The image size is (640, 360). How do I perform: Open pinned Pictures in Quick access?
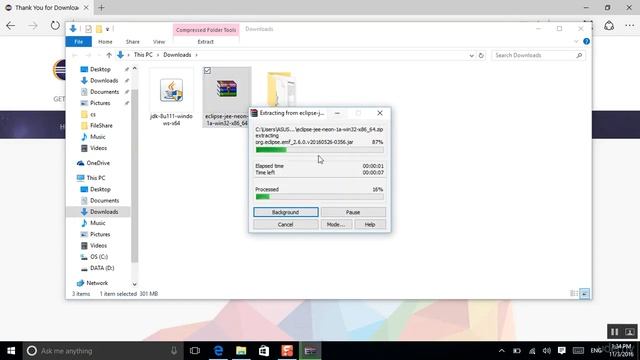[x=100, y=103]
